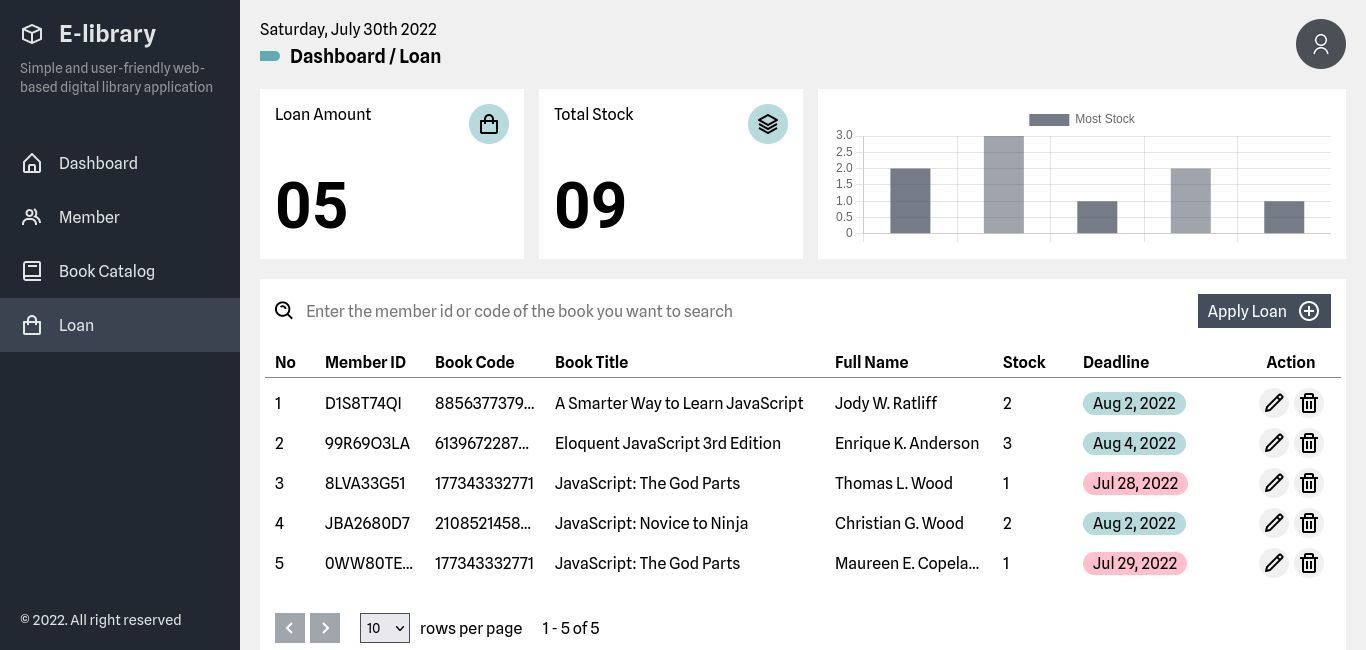
Task: Click the user profile avatar icon
Action: click(x=1320, y=44)
